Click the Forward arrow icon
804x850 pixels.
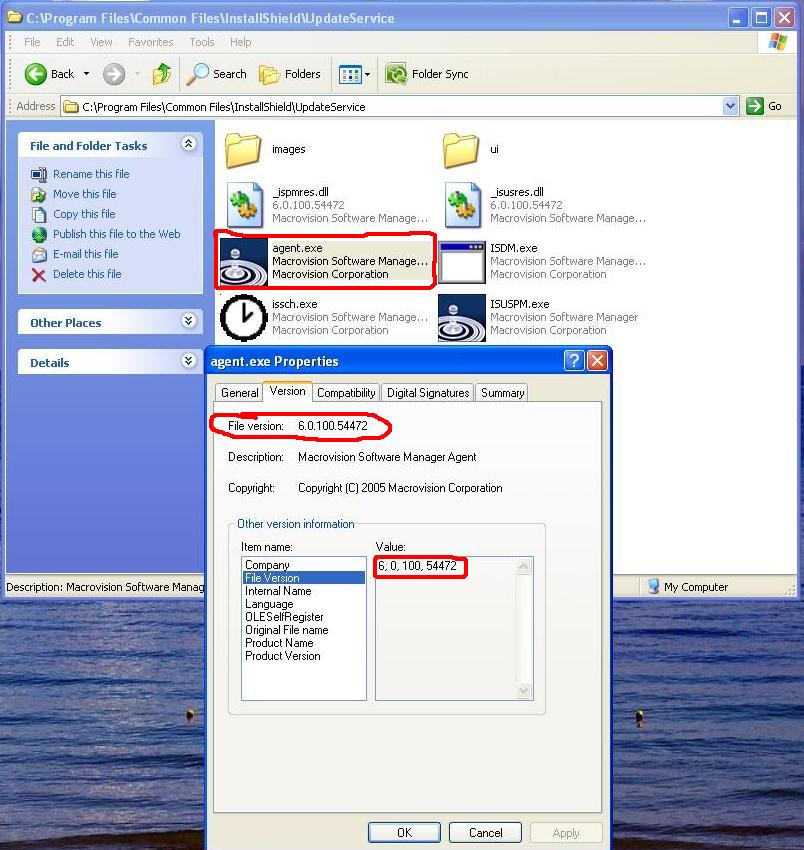(x=114, y=74)
